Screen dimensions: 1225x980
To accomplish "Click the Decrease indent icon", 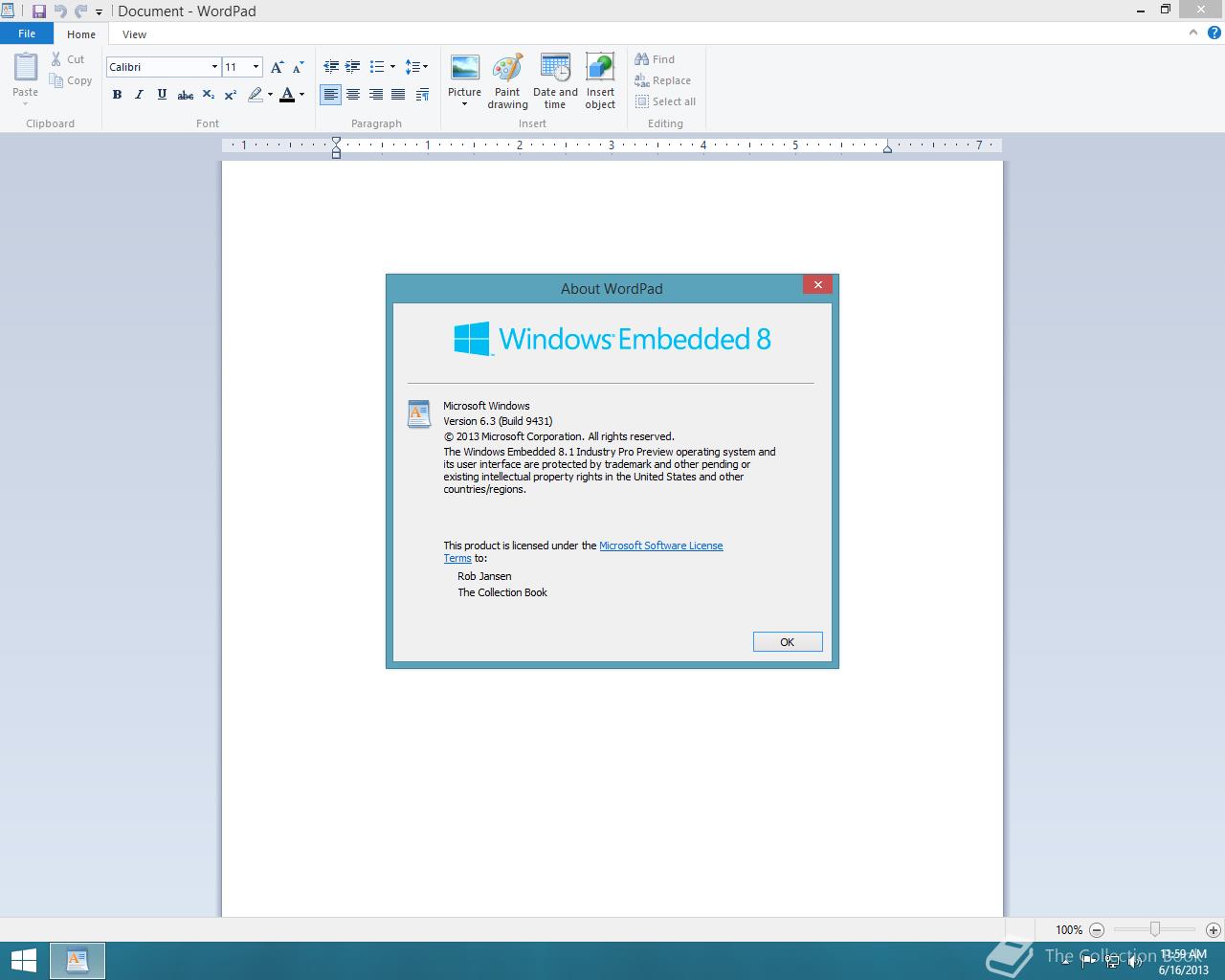I will coord(331,67).
